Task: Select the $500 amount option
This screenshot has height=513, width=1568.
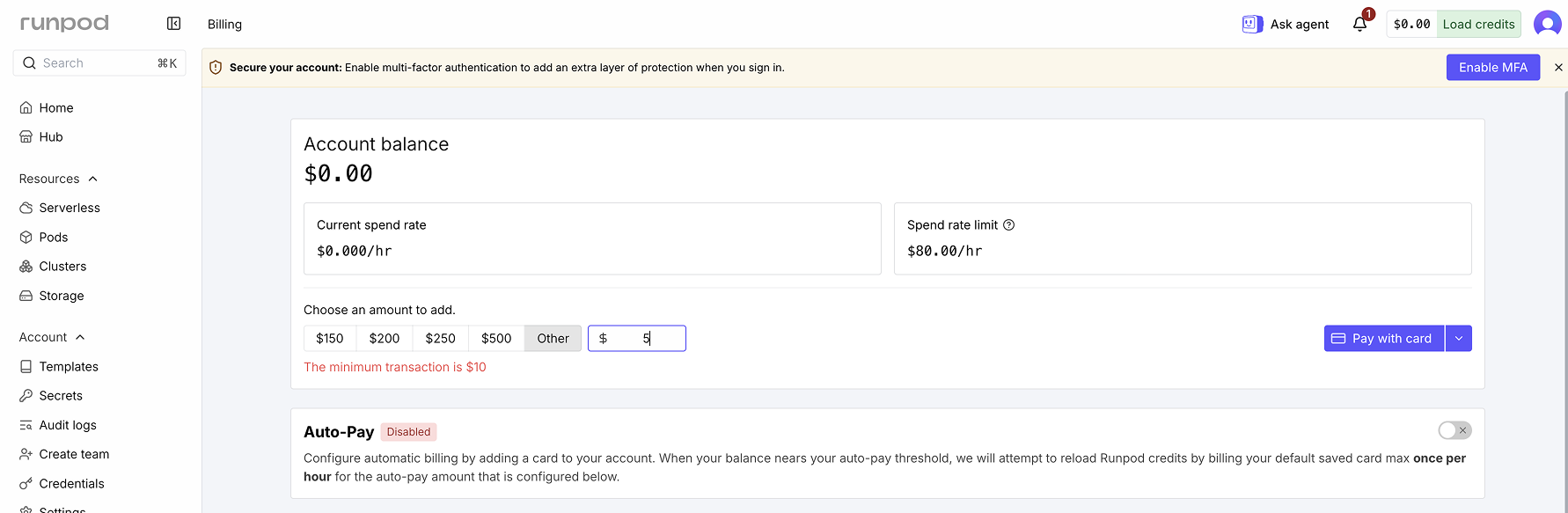Action: [496, 339]
